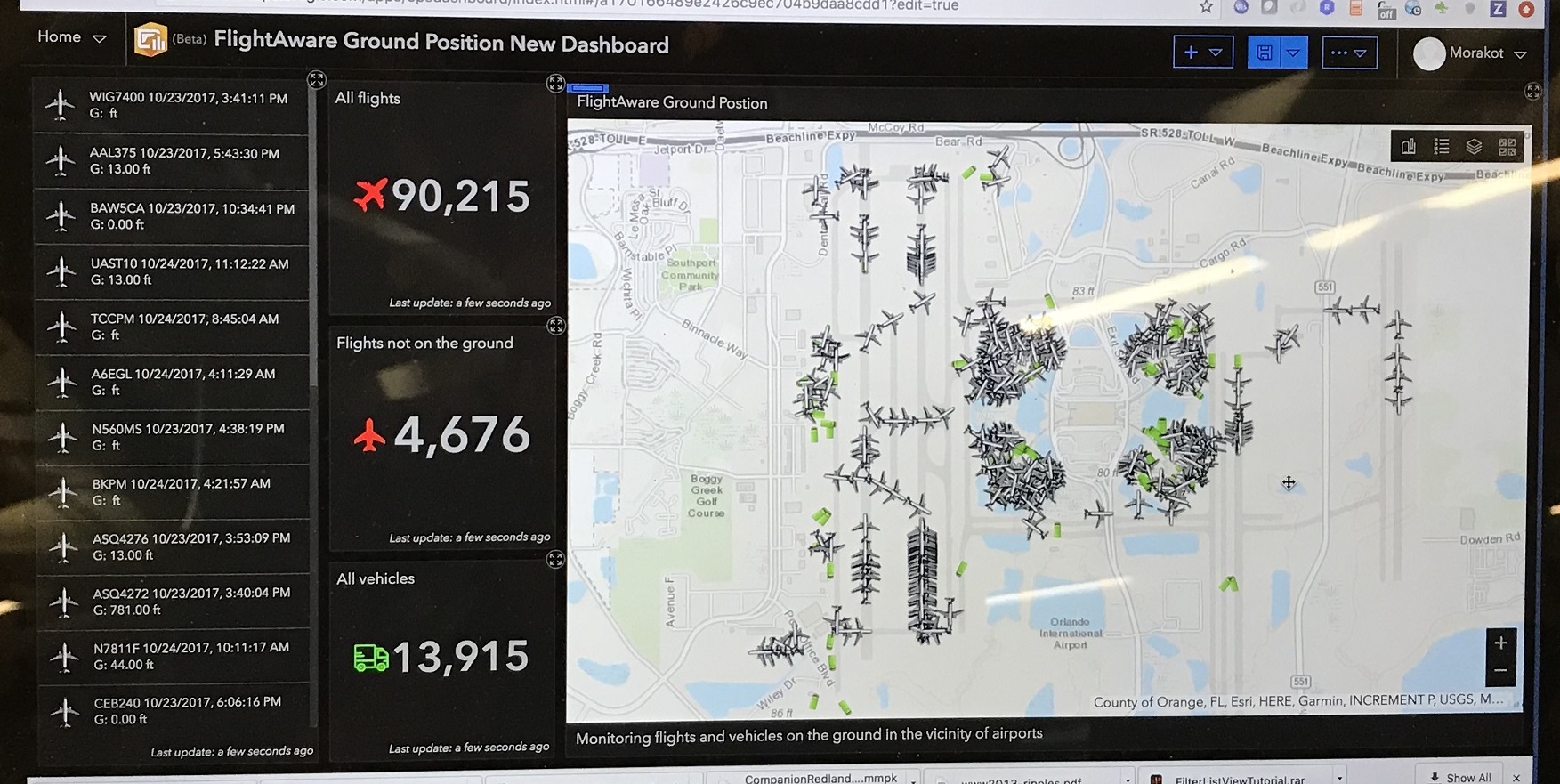
Task: Maximize the FlightAware Ground Postion map panel
Action: (x=1532, y=92)
